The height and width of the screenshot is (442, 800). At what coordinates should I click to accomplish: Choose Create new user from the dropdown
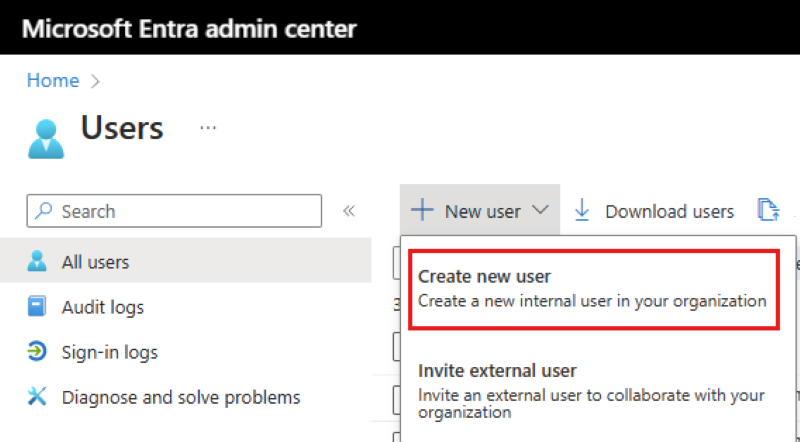(594, 289)
